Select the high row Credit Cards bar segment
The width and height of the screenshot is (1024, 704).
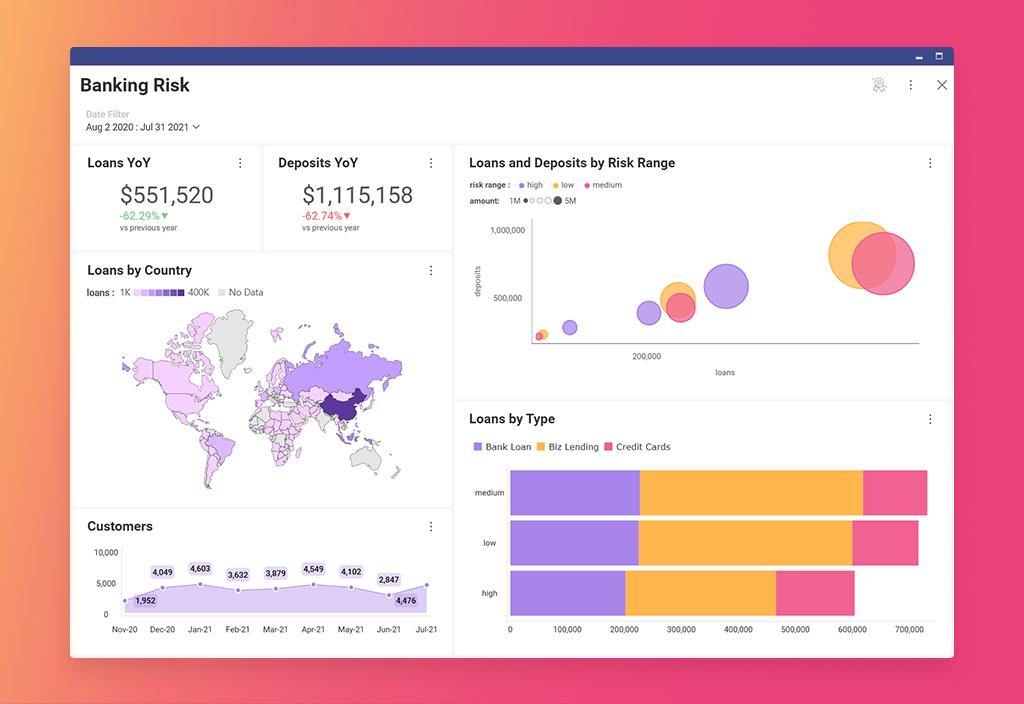tap(815, 593)
